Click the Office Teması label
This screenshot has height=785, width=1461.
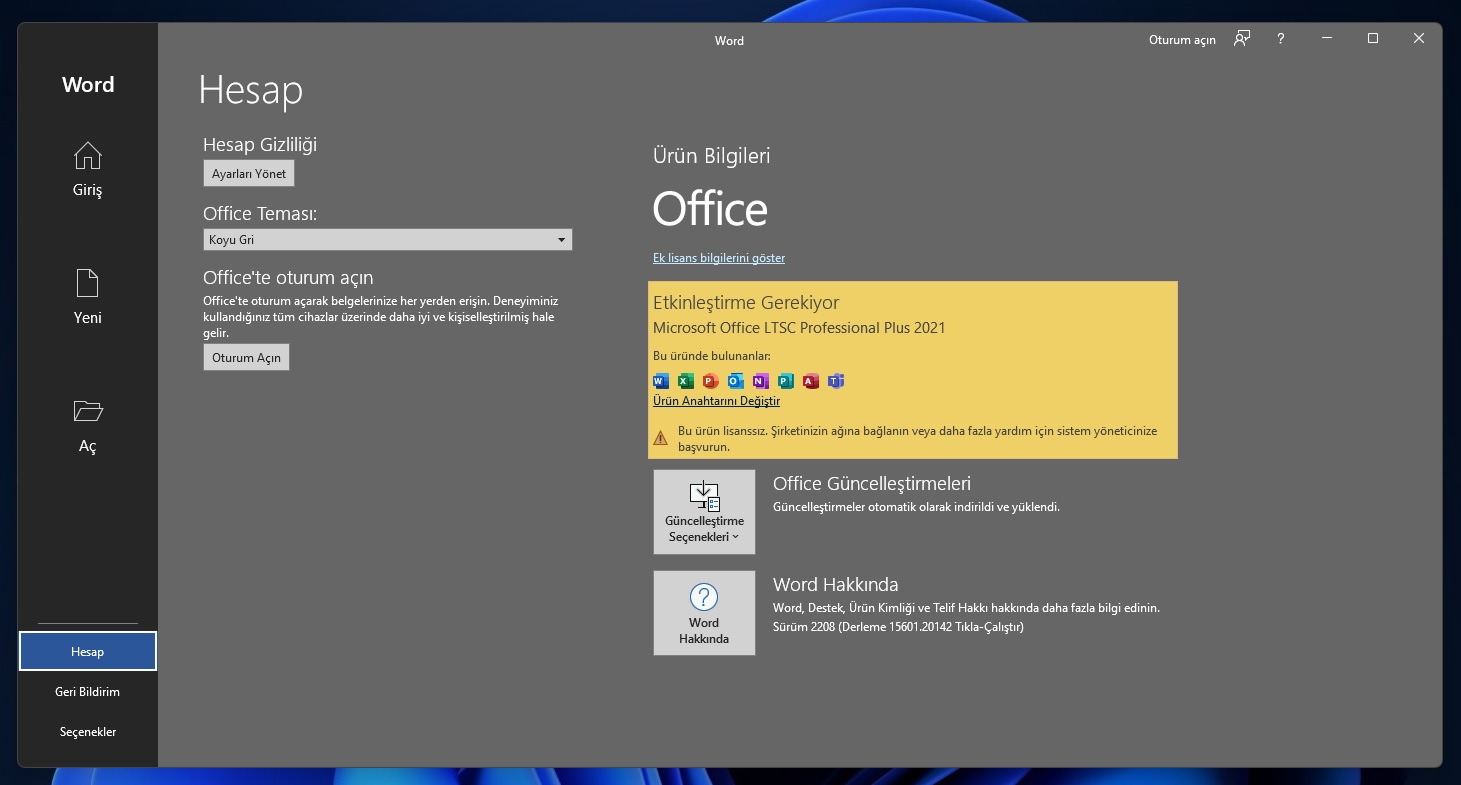click(x=260, y=214)
